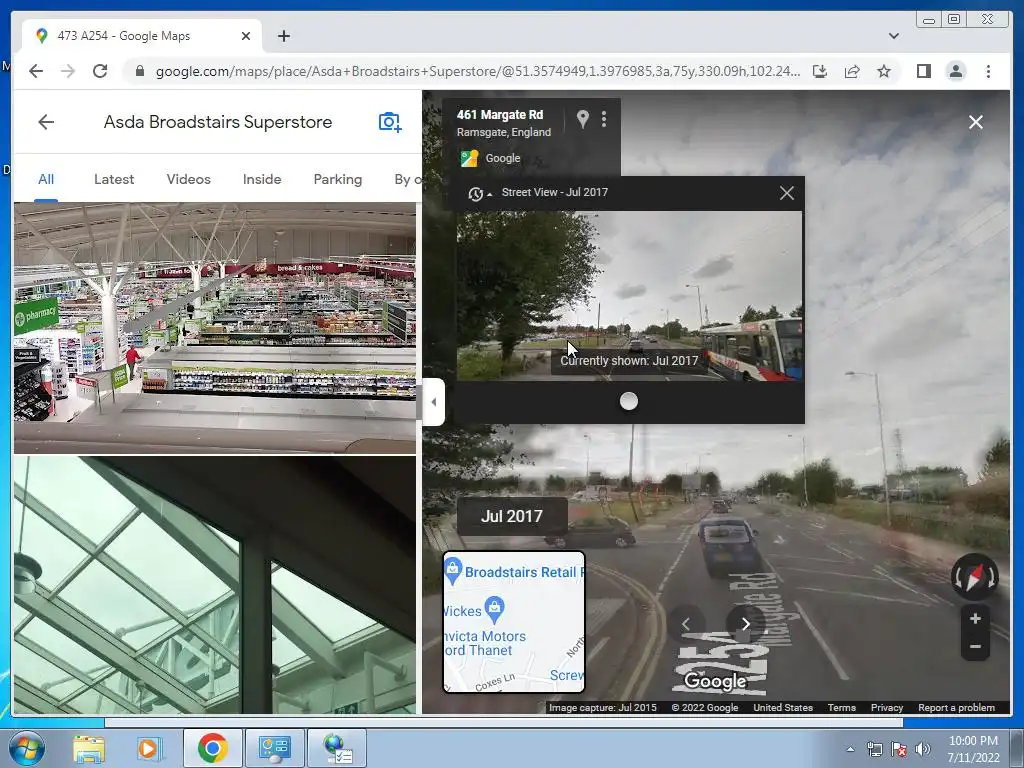This screenshot has width=1024, height=768.
Task: Collapse the side panel arrow
Action: (x=434, y=402)
